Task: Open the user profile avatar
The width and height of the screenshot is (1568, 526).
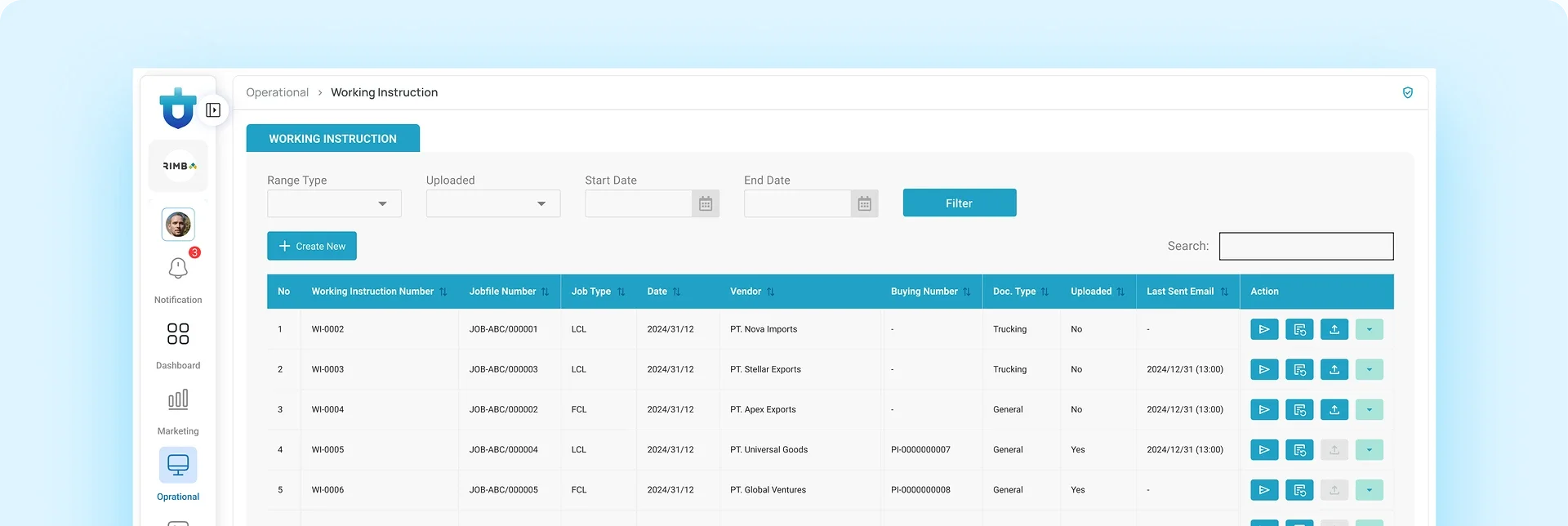Action: pyautogui.click(x=178, y=224)
